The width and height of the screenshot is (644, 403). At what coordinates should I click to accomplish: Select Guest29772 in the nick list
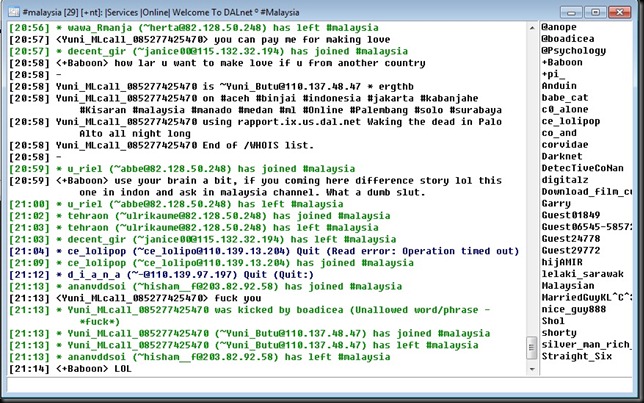pos(570,251)
